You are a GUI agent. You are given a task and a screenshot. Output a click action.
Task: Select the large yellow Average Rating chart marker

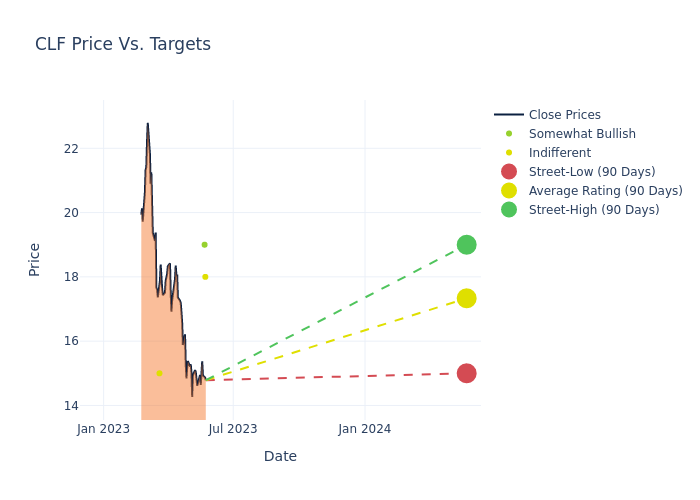[466, 299]
